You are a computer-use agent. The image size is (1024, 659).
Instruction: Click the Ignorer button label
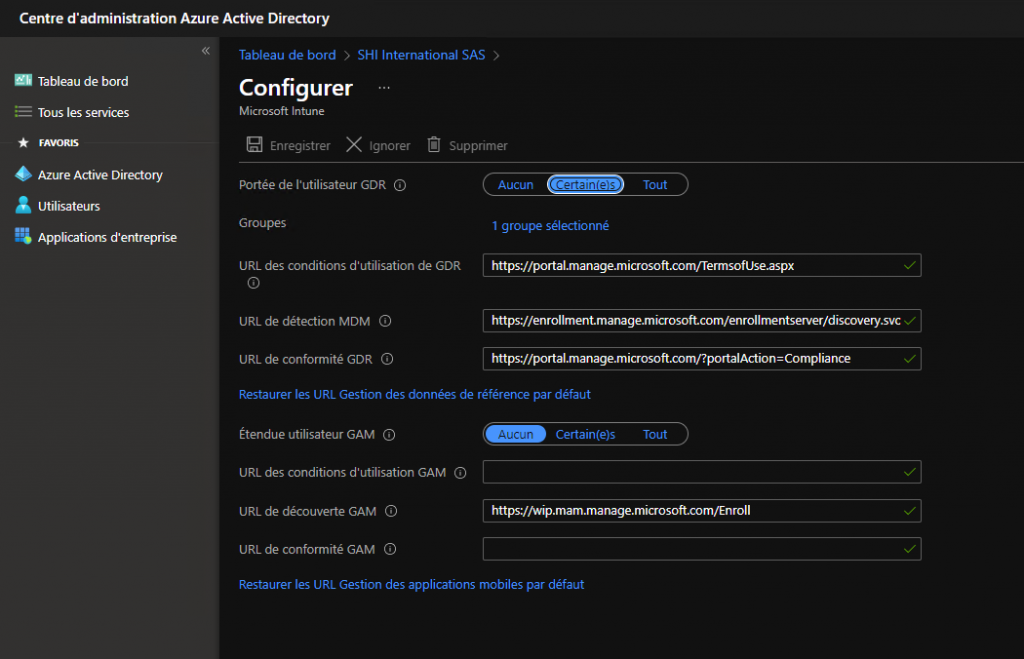[x=390, y=146]
